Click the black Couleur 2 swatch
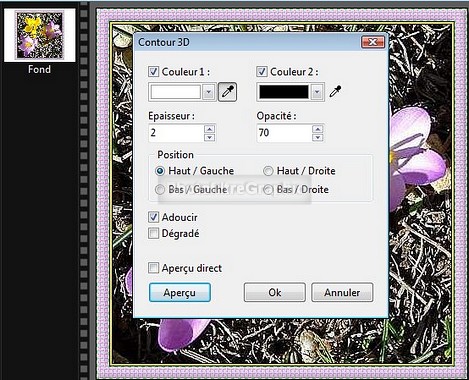The width and height of the screenshot is (469, 380). (284, 92)
